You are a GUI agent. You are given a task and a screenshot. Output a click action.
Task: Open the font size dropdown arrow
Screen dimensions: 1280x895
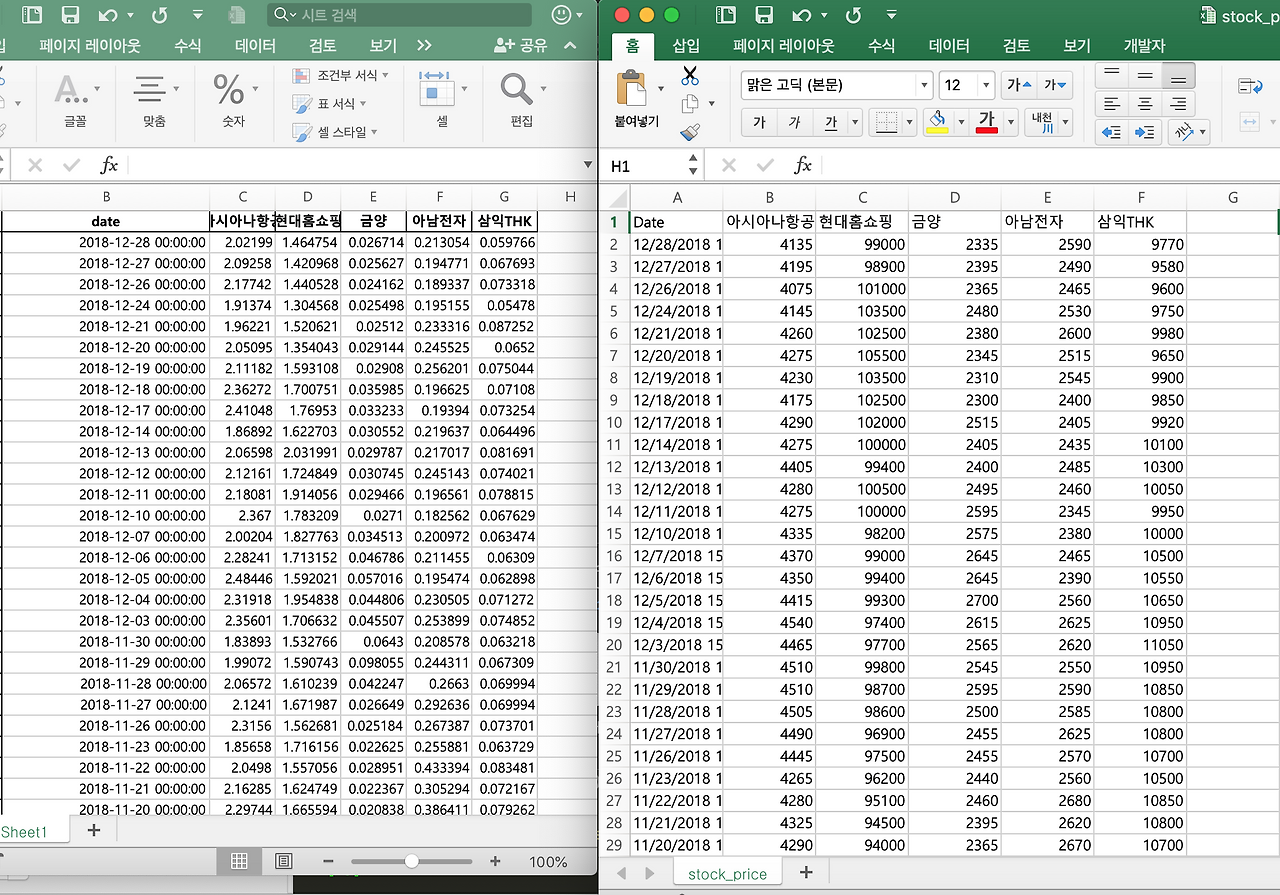pos(987,85)
